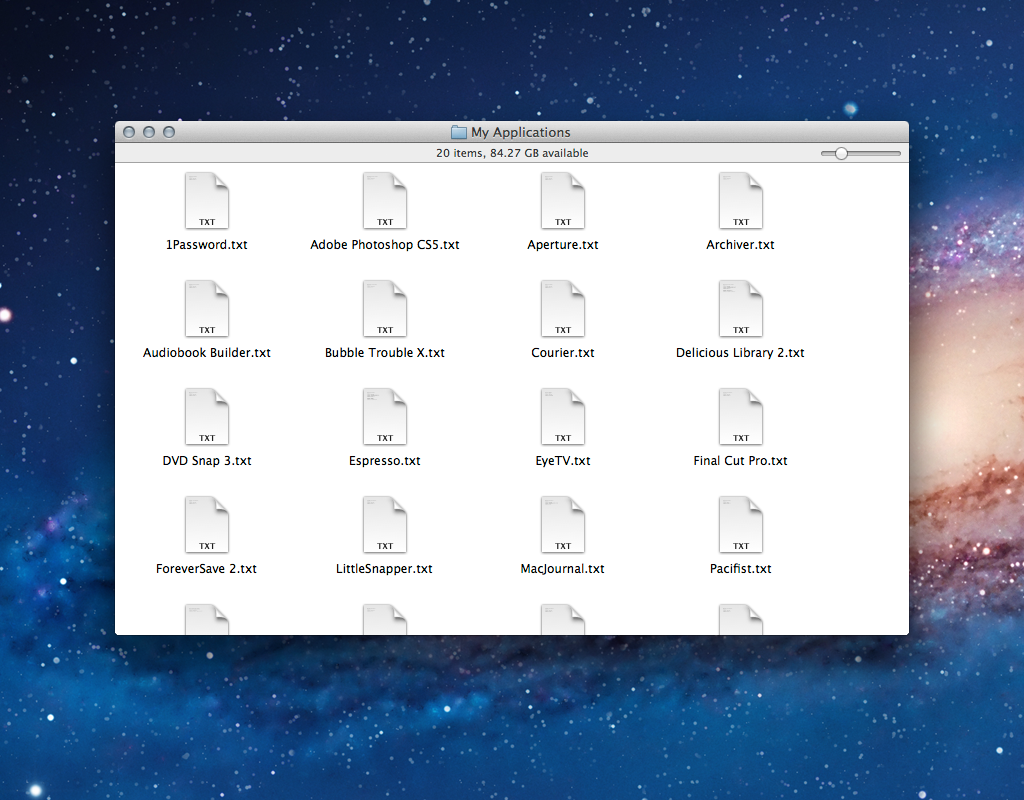Click the Espresso.txt filename label
Image resolution: width=1024 pixels, height=800 pixels.
tap(385, 461)
